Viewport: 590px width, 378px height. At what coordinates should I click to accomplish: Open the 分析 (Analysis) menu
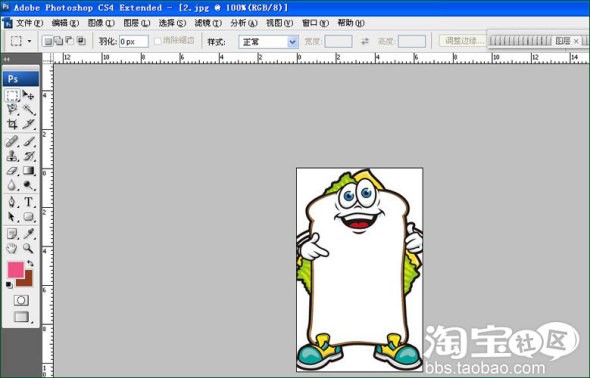(x=244, y=23)
